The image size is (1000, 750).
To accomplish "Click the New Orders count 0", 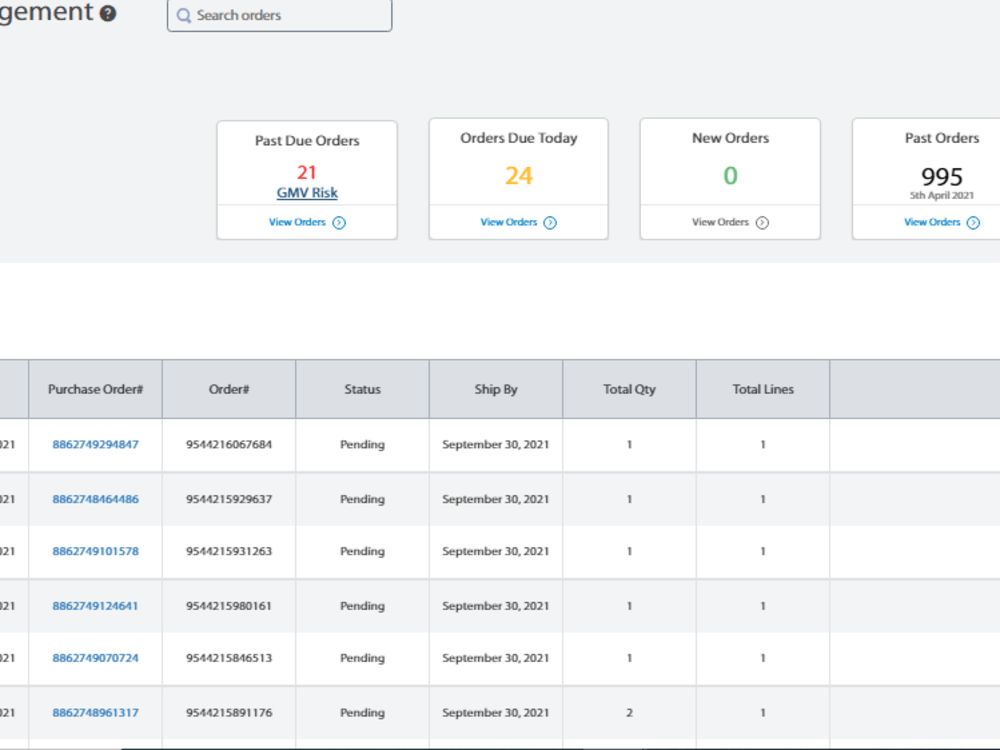I will pos(730,175).
